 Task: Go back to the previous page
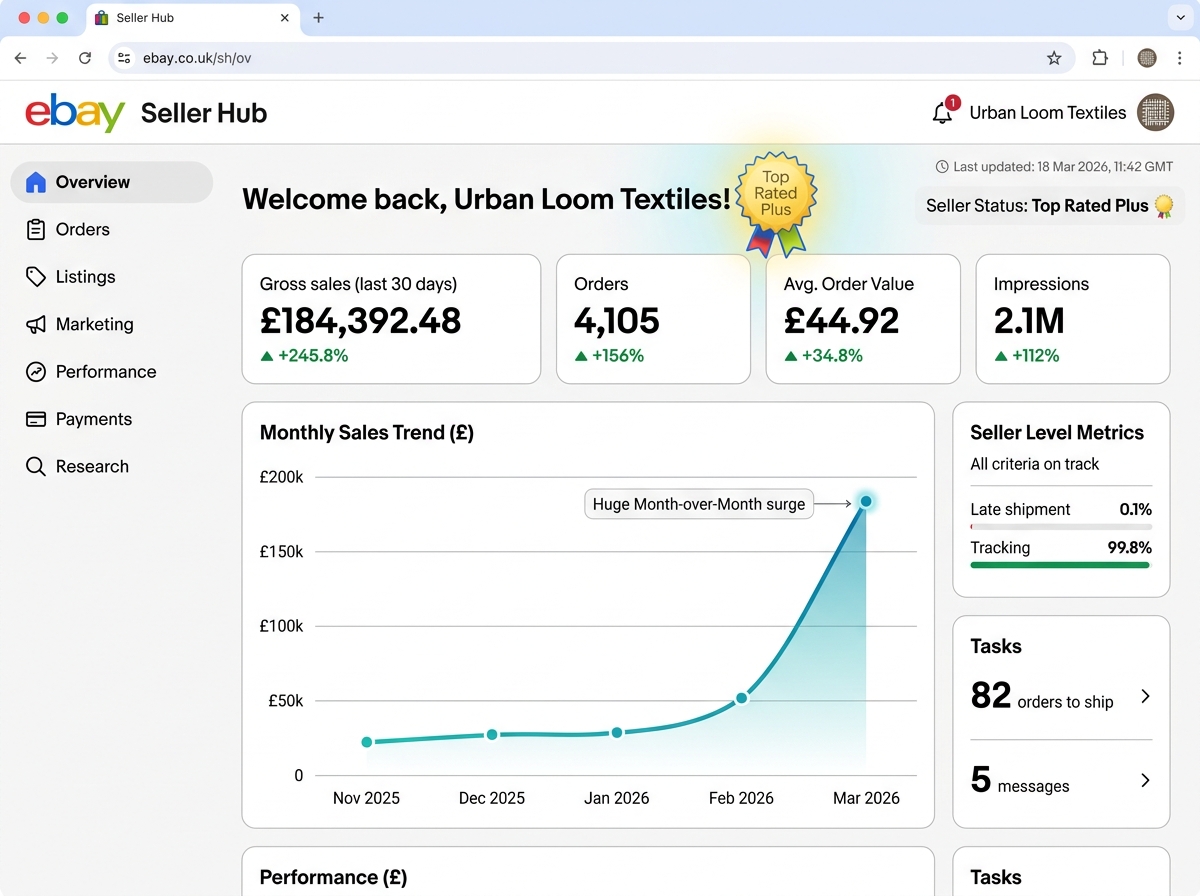point(20,58)
